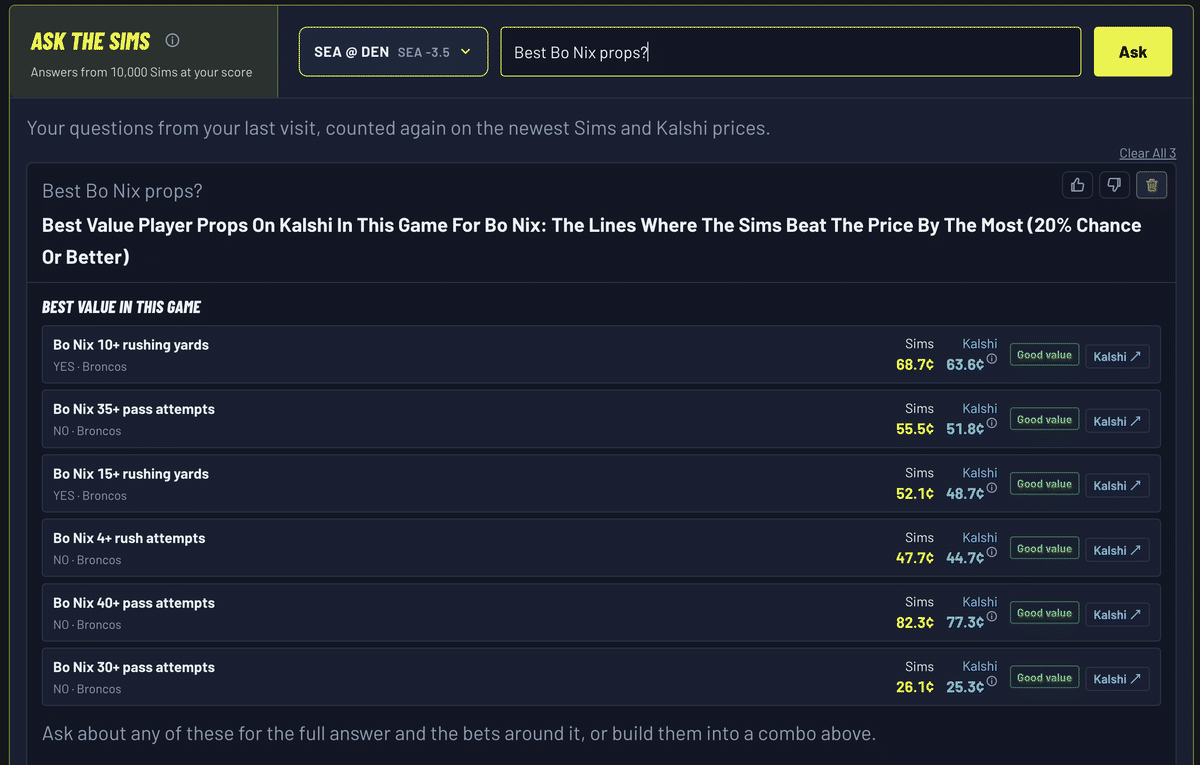Click Kalshi info icon for 10+ rushing yards

pos(992,359)
